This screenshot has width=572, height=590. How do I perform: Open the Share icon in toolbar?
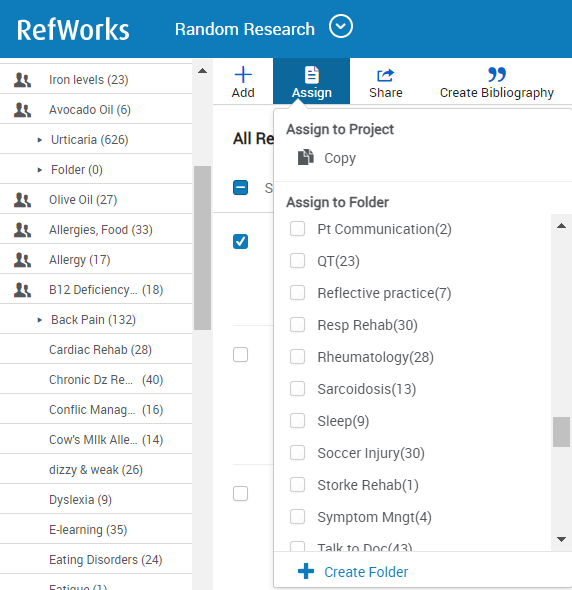(x=385, y=75)
